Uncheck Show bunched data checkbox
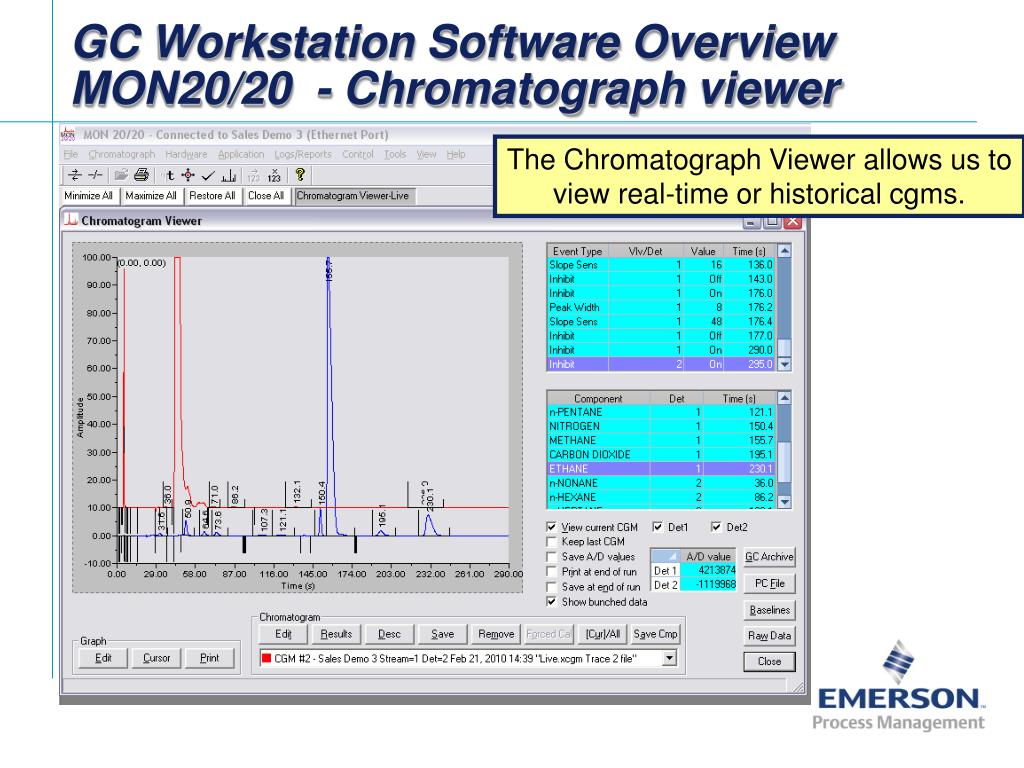 pyautogui.click(x=551, y=601)
